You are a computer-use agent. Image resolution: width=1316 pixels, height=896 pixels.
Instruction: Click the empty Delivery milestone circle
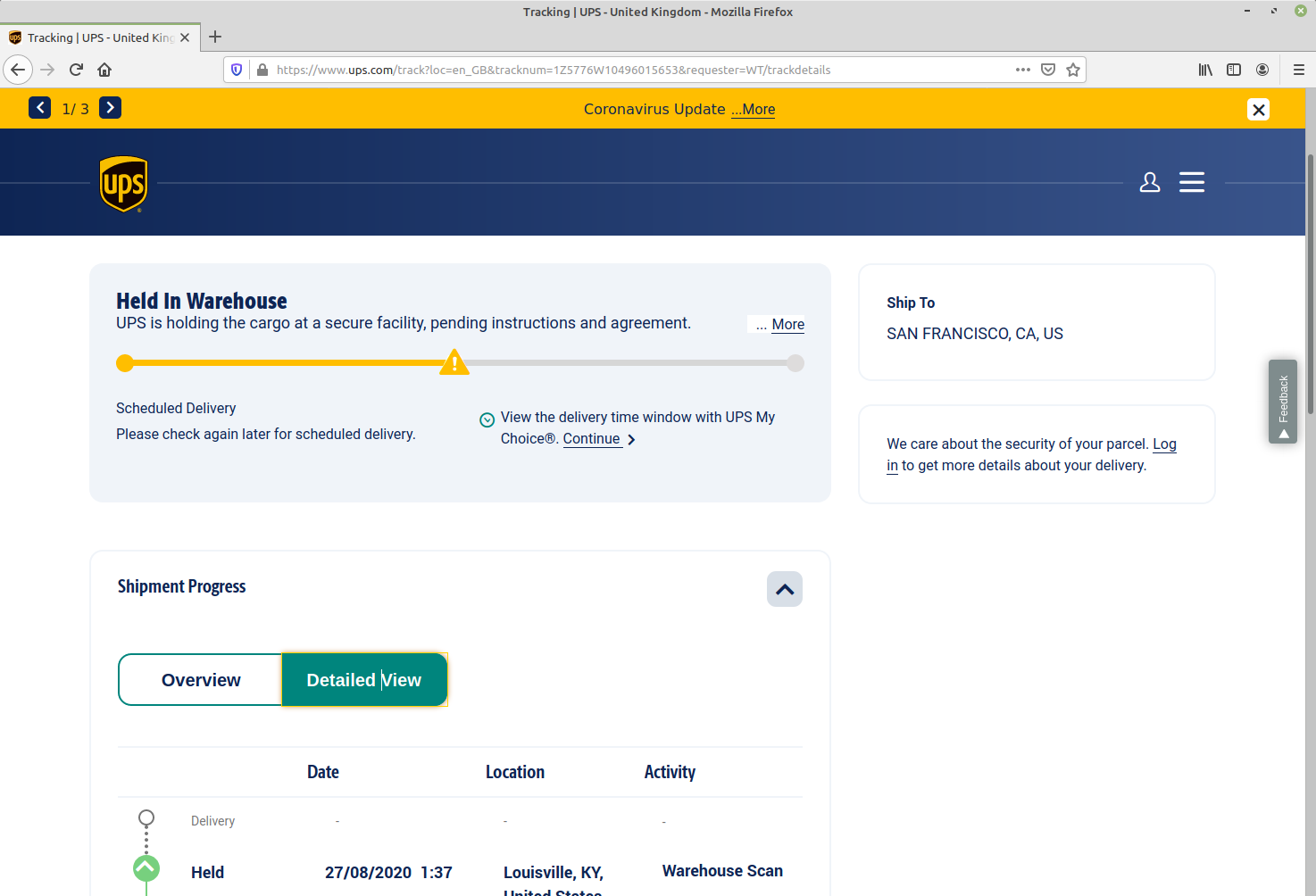(x=146, y=818)
